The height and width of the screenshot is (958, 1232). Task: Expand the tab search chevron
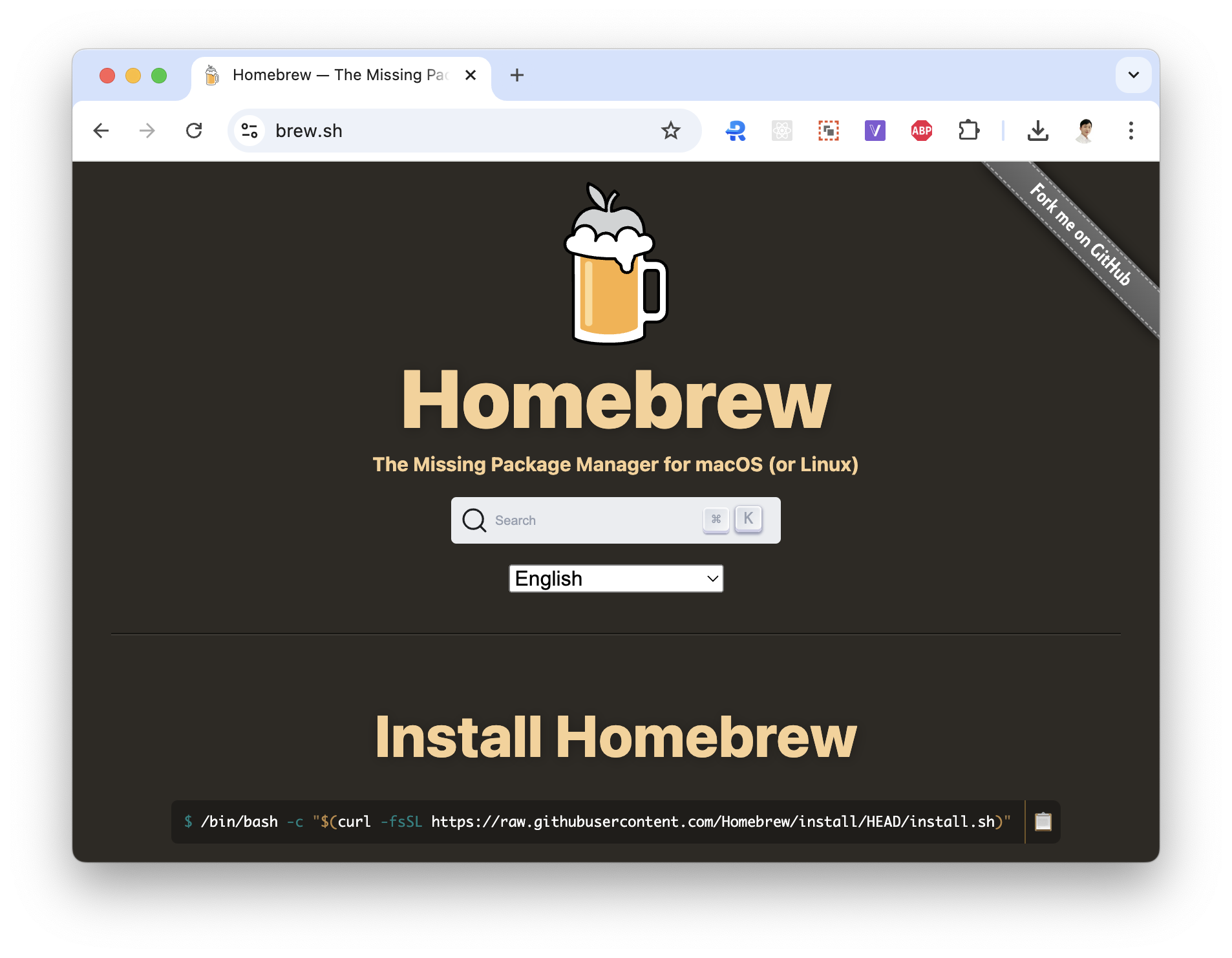pos(1133,75)
